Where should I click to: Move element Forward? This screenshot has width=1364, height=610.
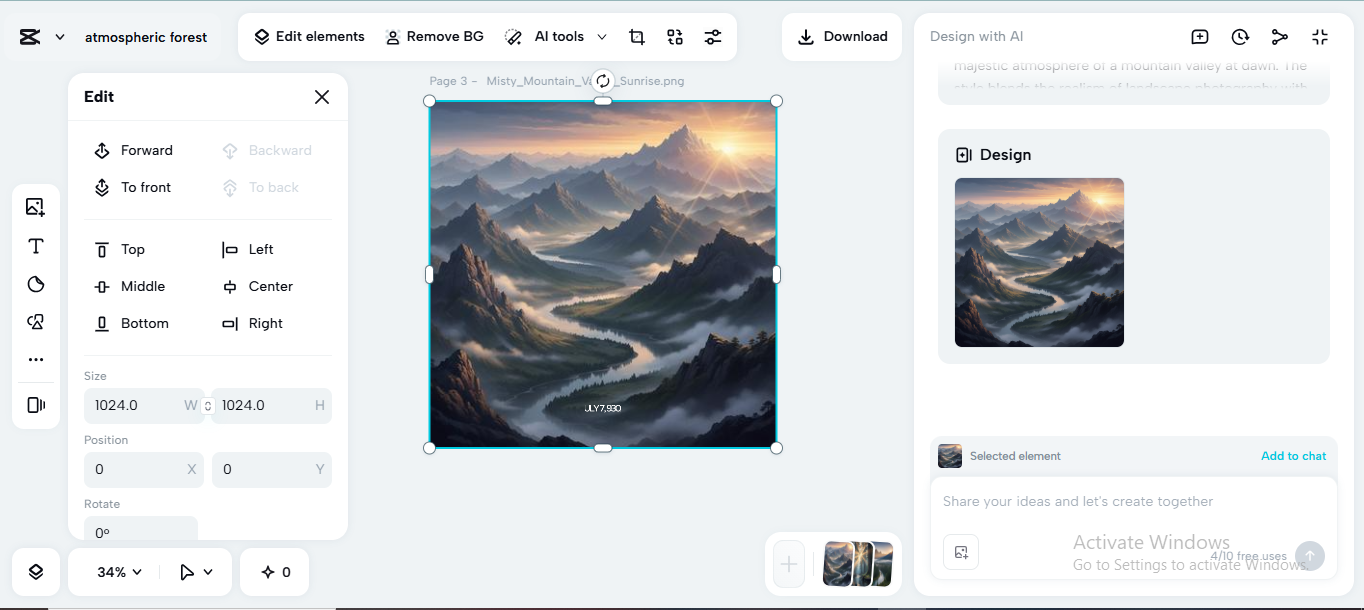pyautogui.click(x=133, y=150)
